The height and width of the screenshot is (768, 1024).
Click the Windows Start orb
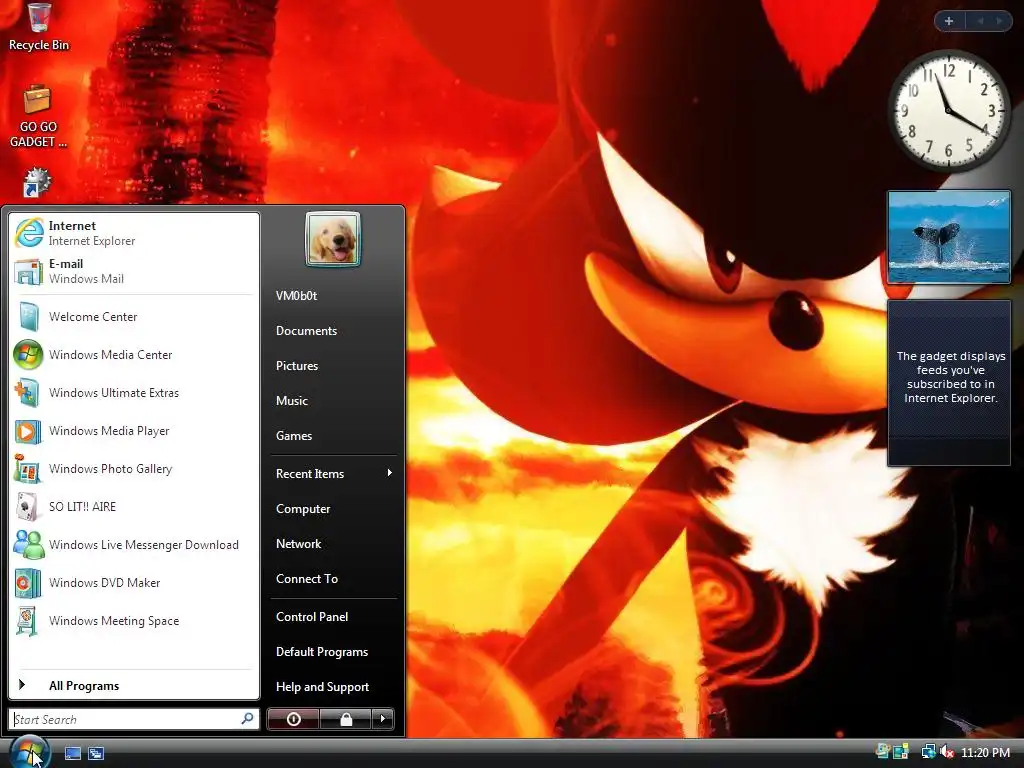[29, 752]
